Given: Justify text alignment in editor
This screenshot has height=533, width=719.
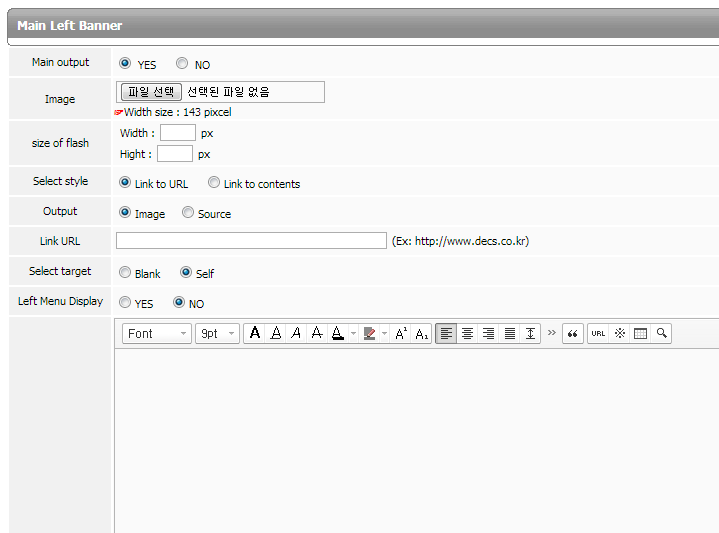Looking at the screenshot, I should tap(509, 333).
